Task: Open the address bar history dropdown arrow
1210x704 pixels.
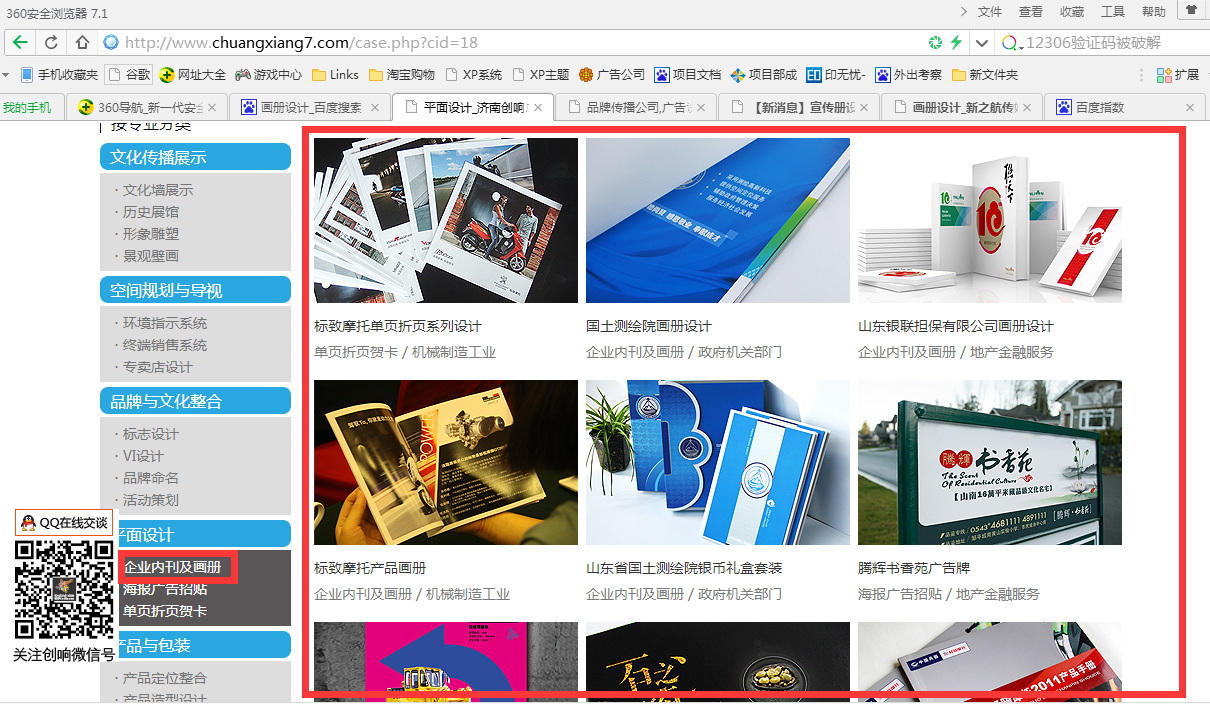Action: 982,43
